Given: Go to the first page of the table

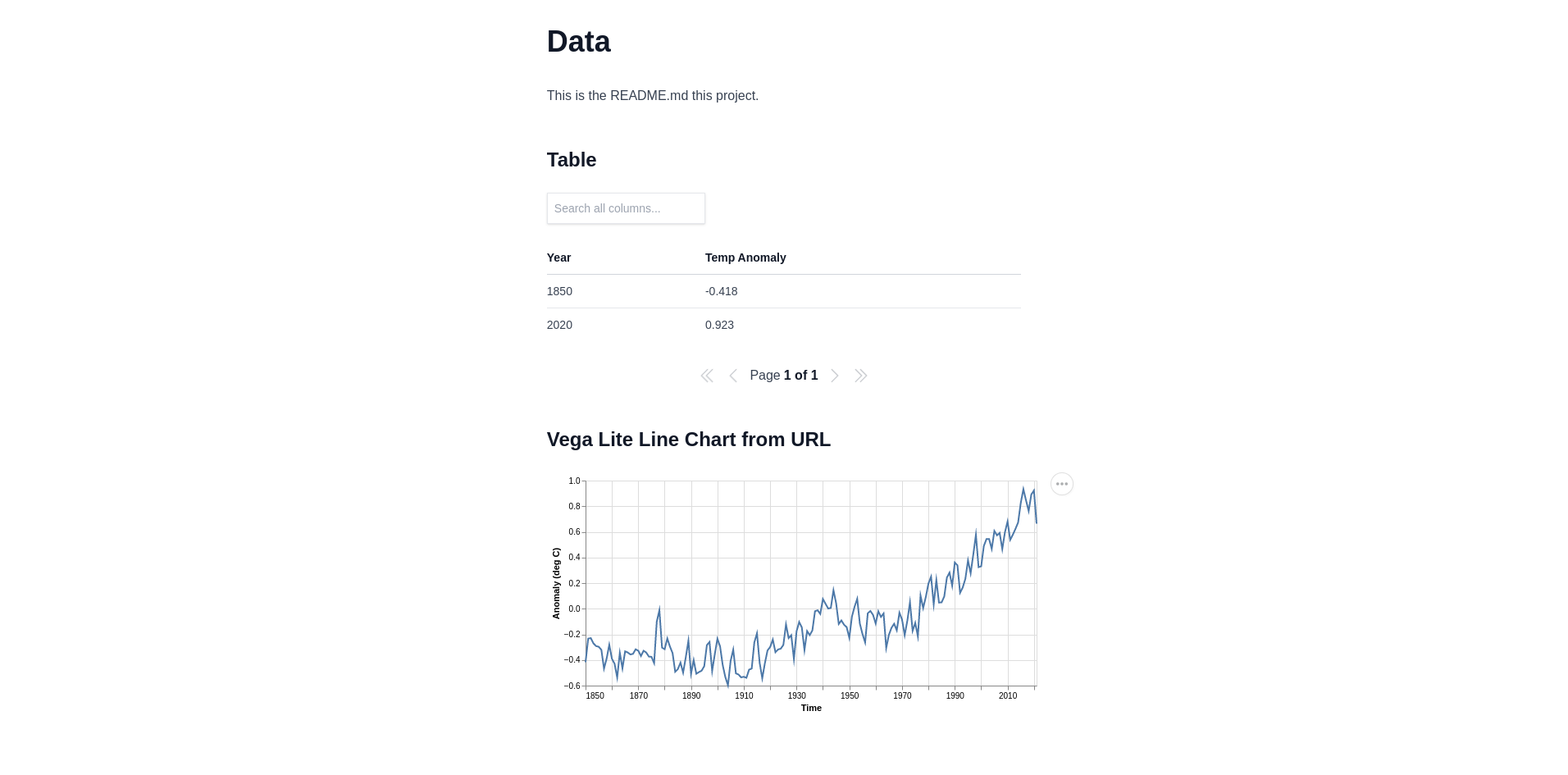Looking at the screenshot, I should (x=706, y=376).
